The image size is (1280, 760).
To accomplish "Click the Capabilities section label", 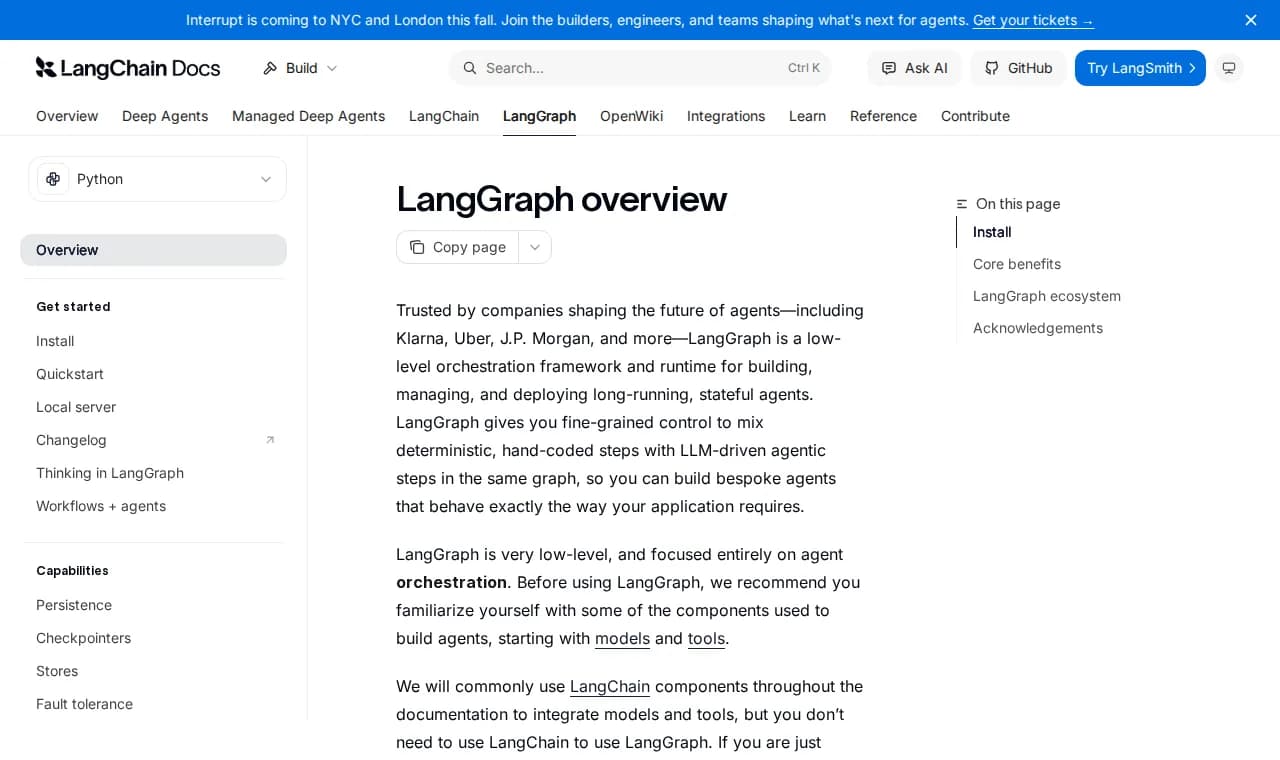I will [x=72, y=571].
